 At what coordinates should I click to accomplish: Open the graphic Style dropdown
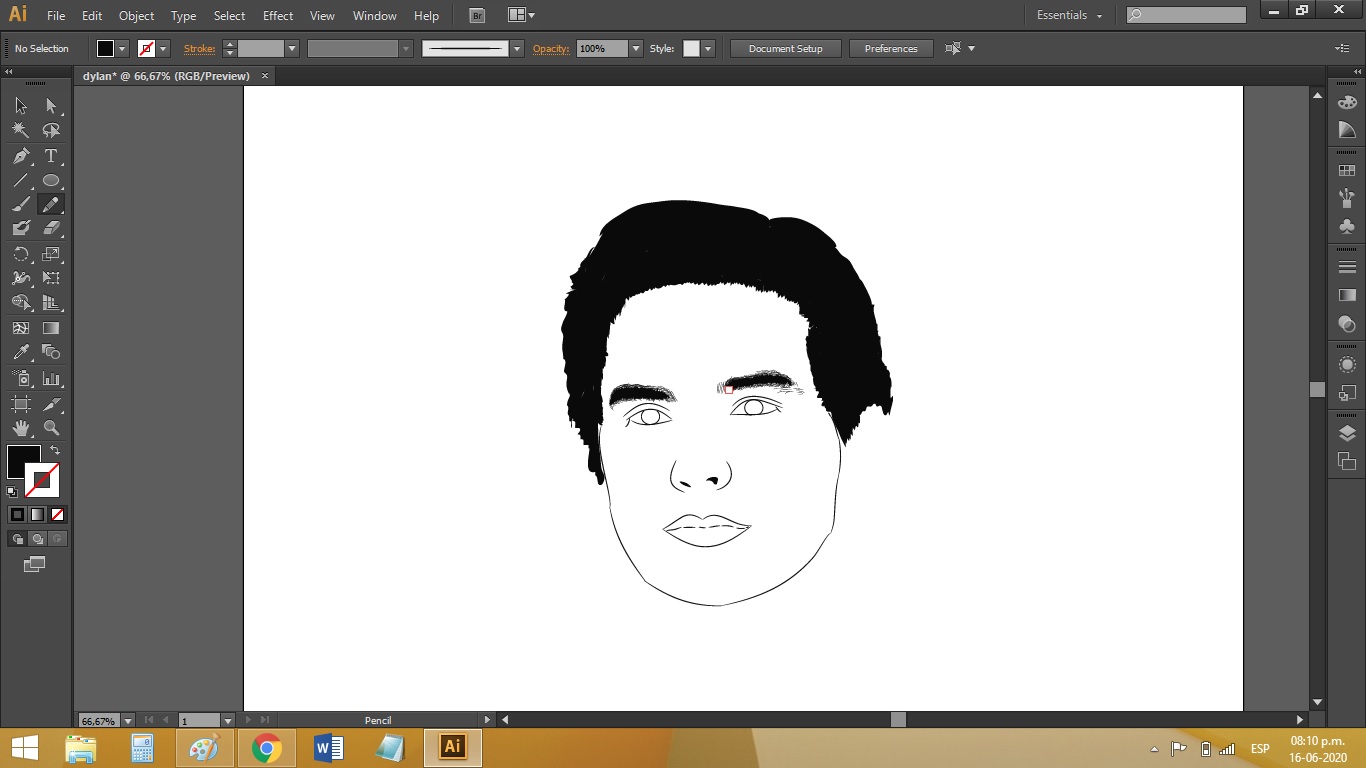(708, 48)
